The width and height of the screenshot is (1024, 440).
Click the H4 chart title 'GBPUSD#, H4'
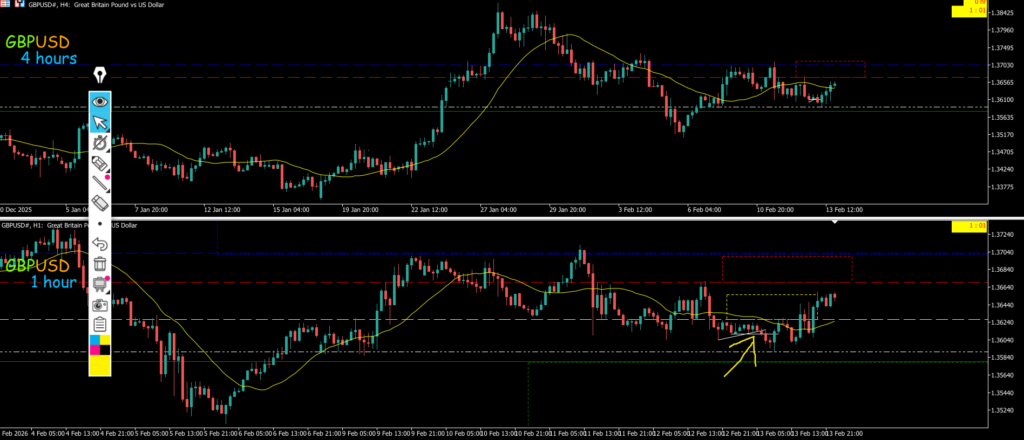point(54,6)
